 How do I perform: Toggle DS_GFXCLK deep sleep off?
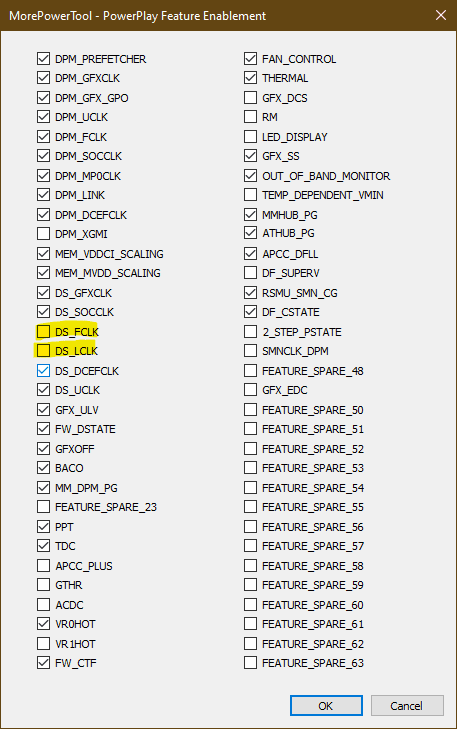43,293
